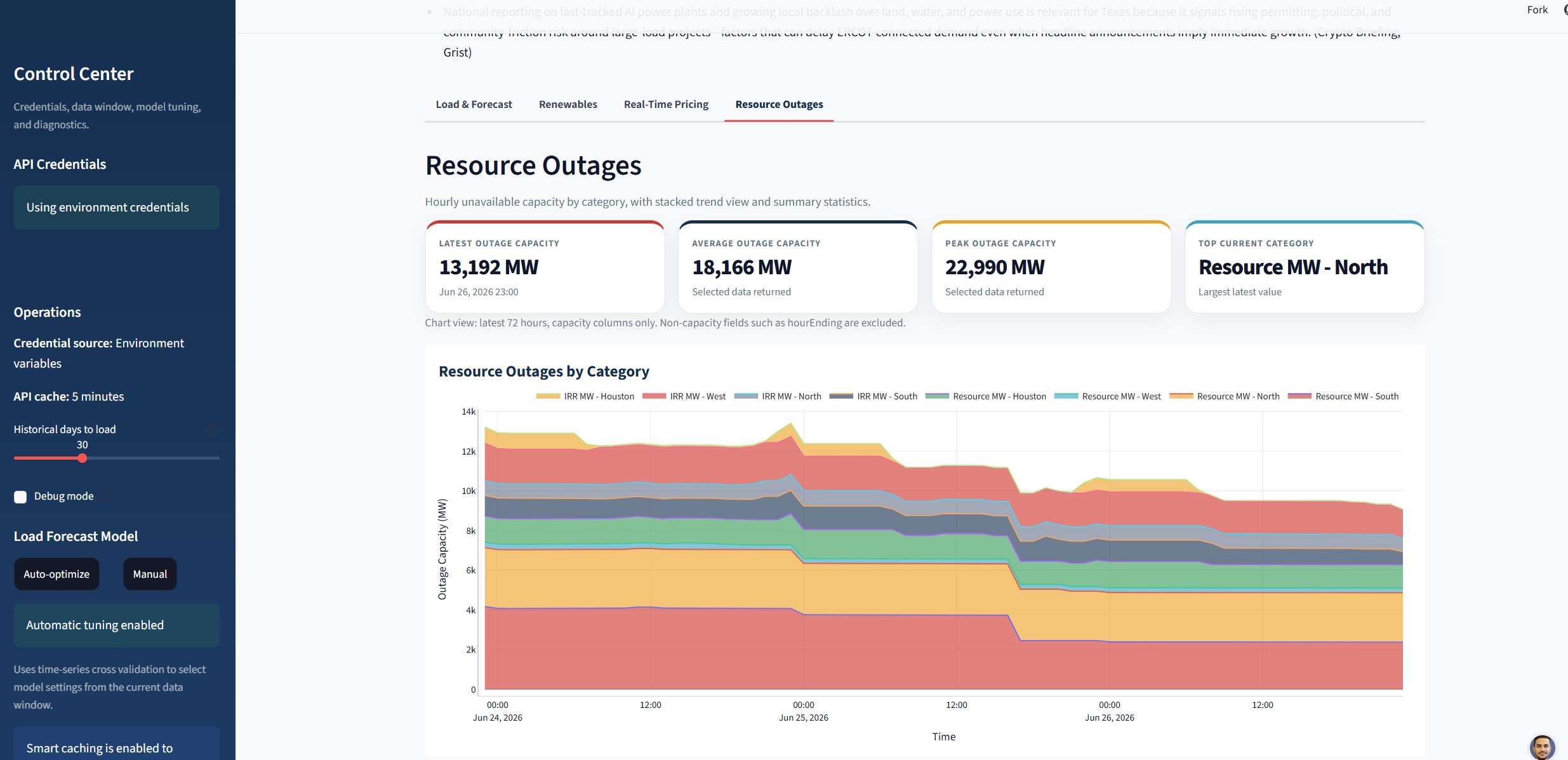
Task: Hide Resource MW - North legend series
Action: tap(1225, 396)
